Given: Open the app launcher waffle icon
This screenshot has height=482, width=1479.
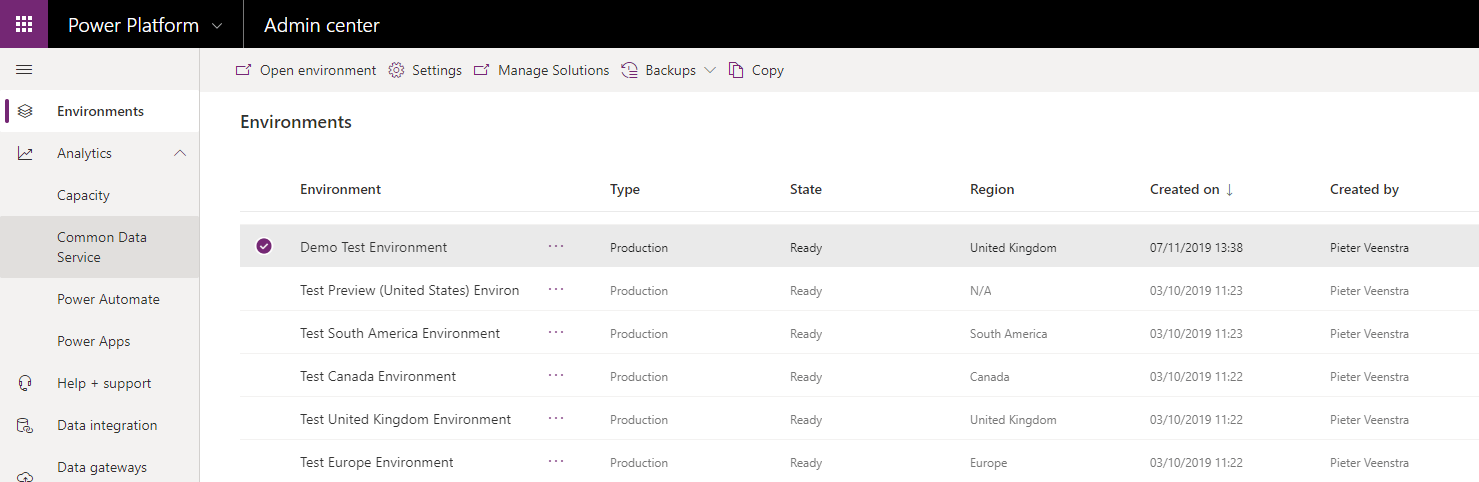Looking at the screenshot, I should point(24,24).
